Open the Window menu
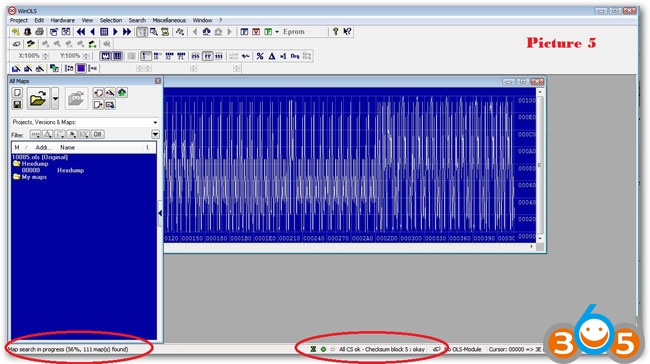 [x=202, y=20]
